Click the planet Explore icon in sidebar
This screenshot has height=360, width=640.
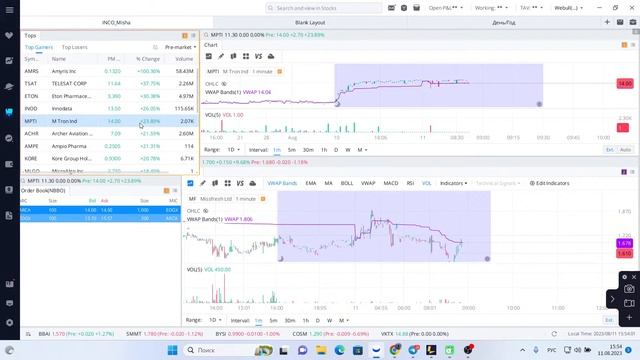pyautogui.click(x=9, y=86)
